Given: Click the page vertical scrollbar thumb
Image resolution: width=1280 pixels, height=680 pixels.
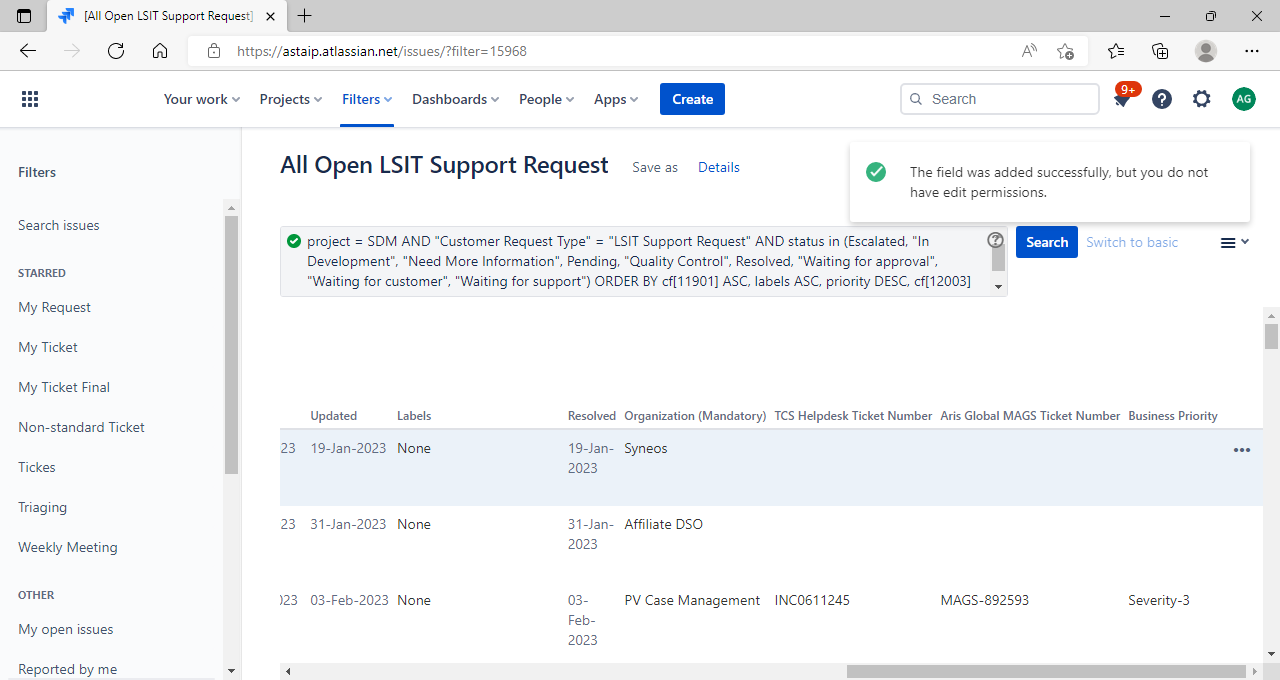Looking at the screenshot, I should coord(1271,336).
